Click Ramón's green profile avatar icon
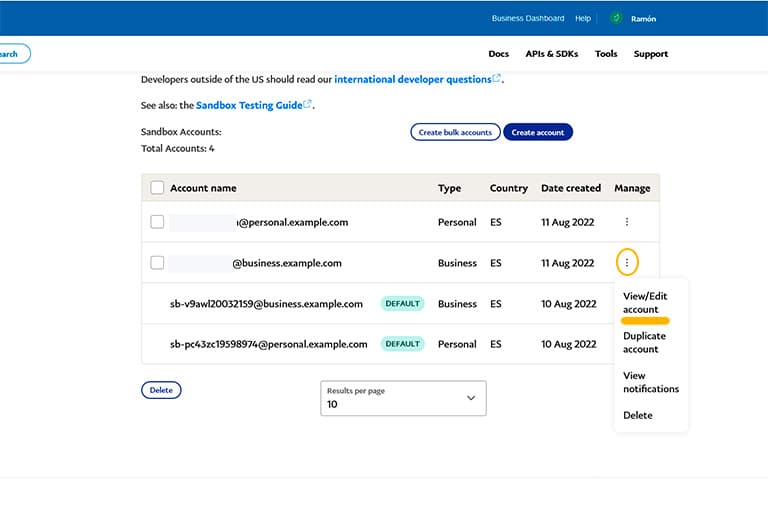The width and height of the screenshot is (768, 512). pyautogui.click(x=616, y=18)
